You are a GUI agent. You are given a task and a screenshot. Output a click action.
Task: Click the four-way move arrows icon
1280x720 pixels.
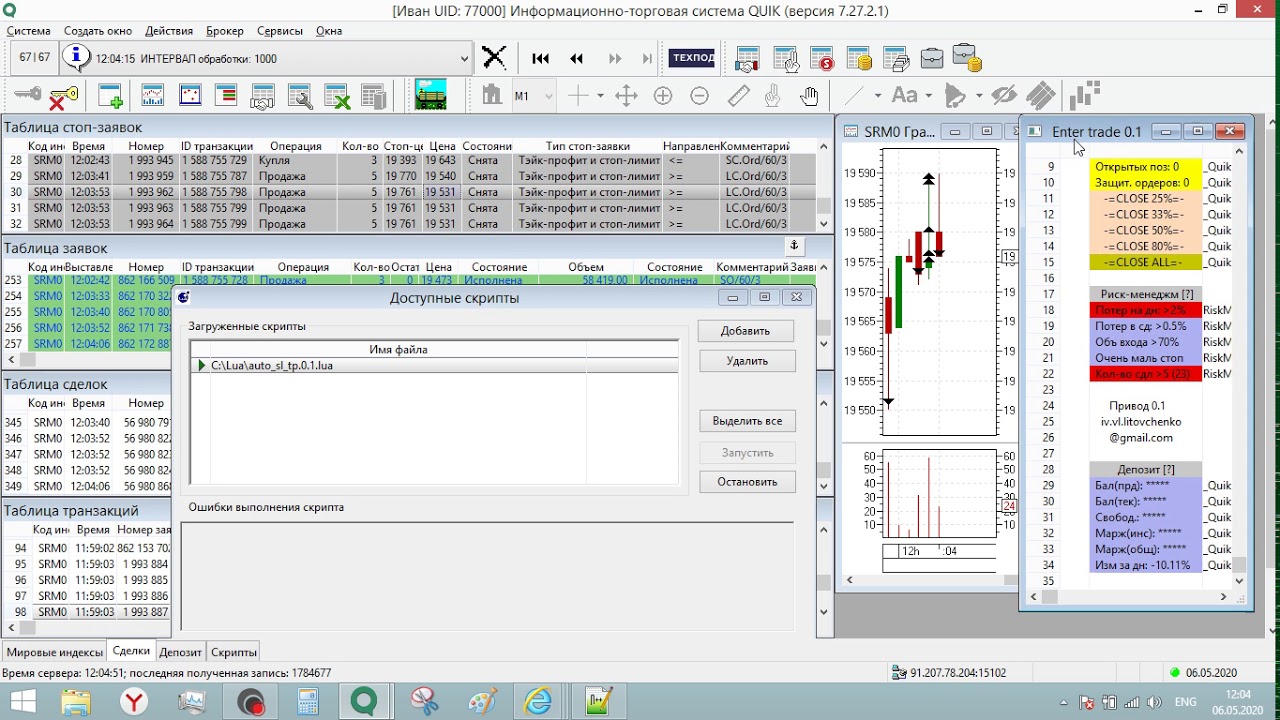[x=626, y=96]
